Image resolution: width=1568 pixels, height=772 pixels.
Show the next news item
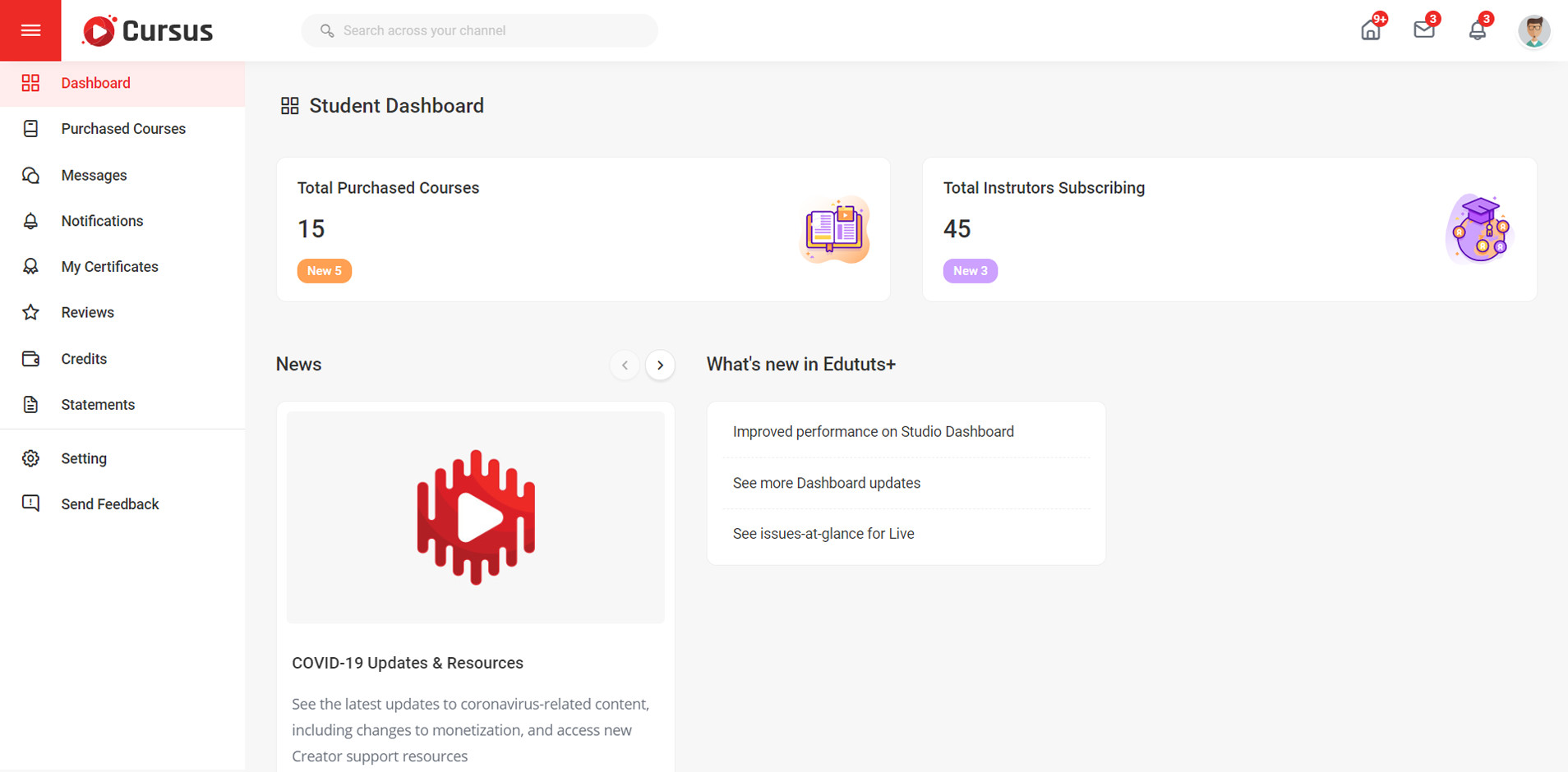coord(660,365)
